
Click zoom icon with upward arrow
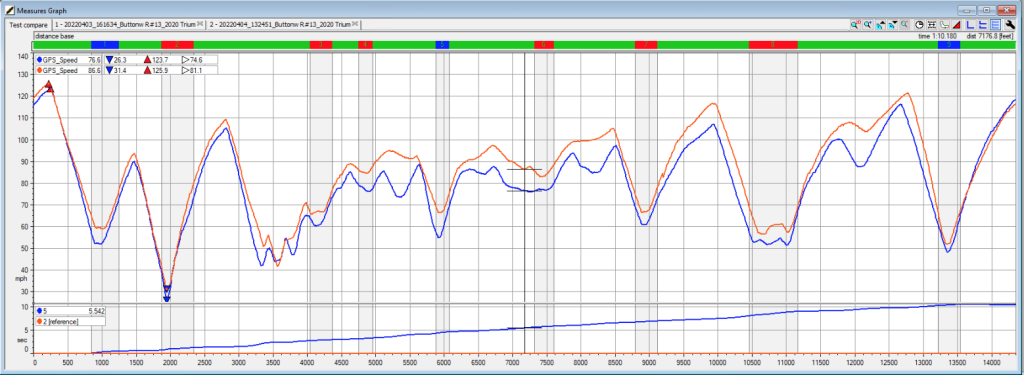pos(880,24)
